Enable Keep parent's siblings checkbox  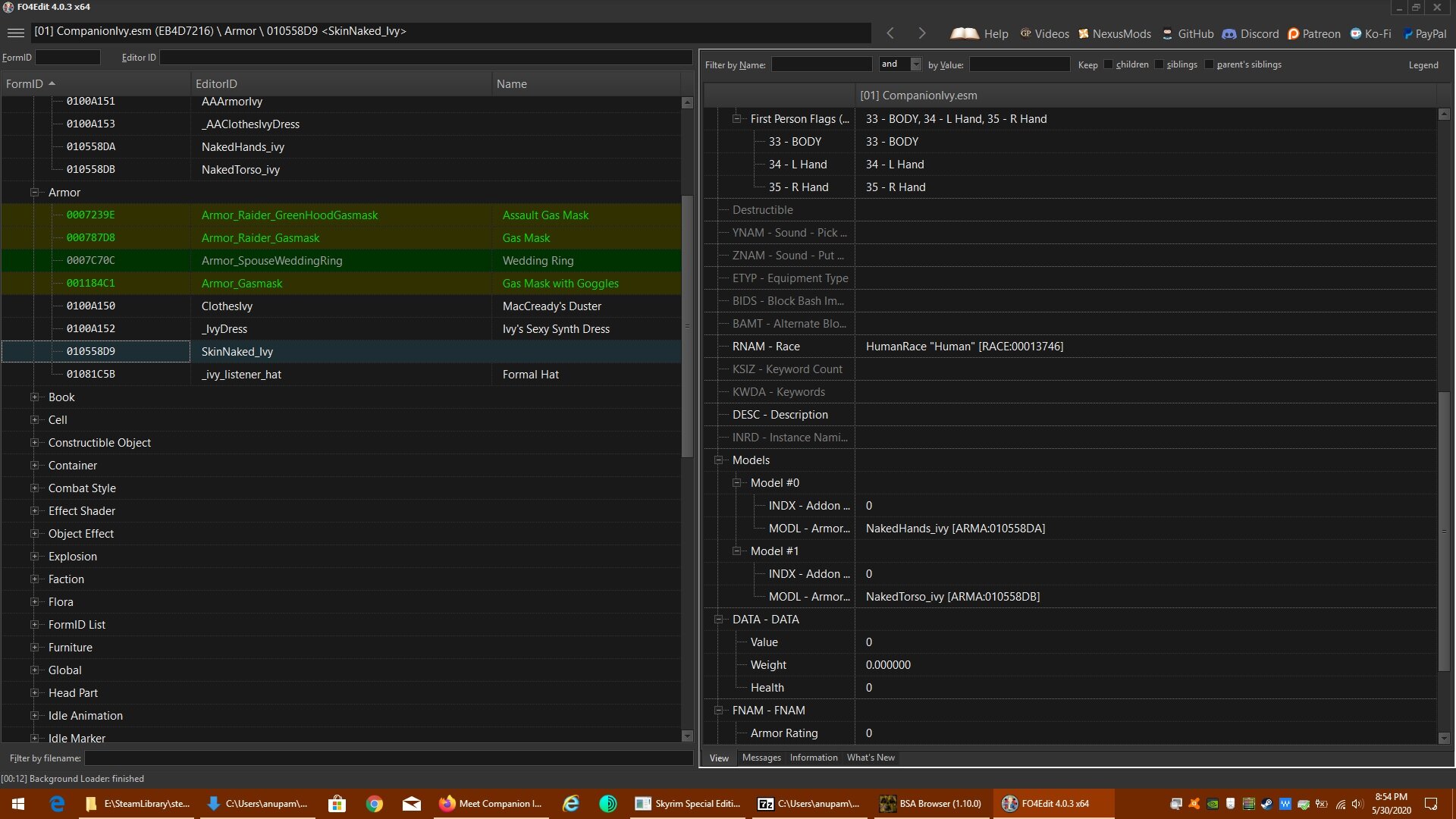point(1209,64)
